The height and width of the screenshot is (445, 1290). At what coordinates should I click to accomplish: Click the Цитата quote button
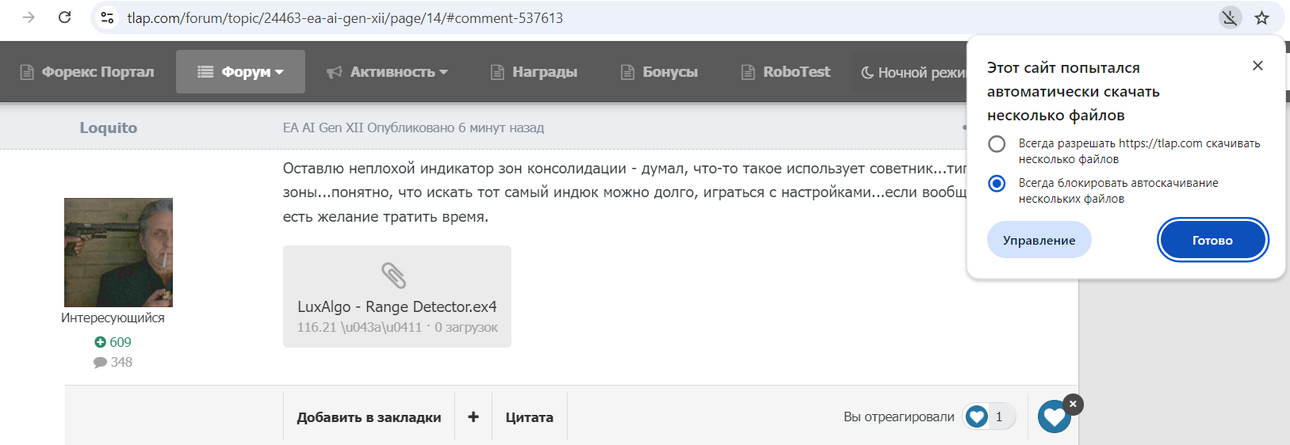click(530, 418)
